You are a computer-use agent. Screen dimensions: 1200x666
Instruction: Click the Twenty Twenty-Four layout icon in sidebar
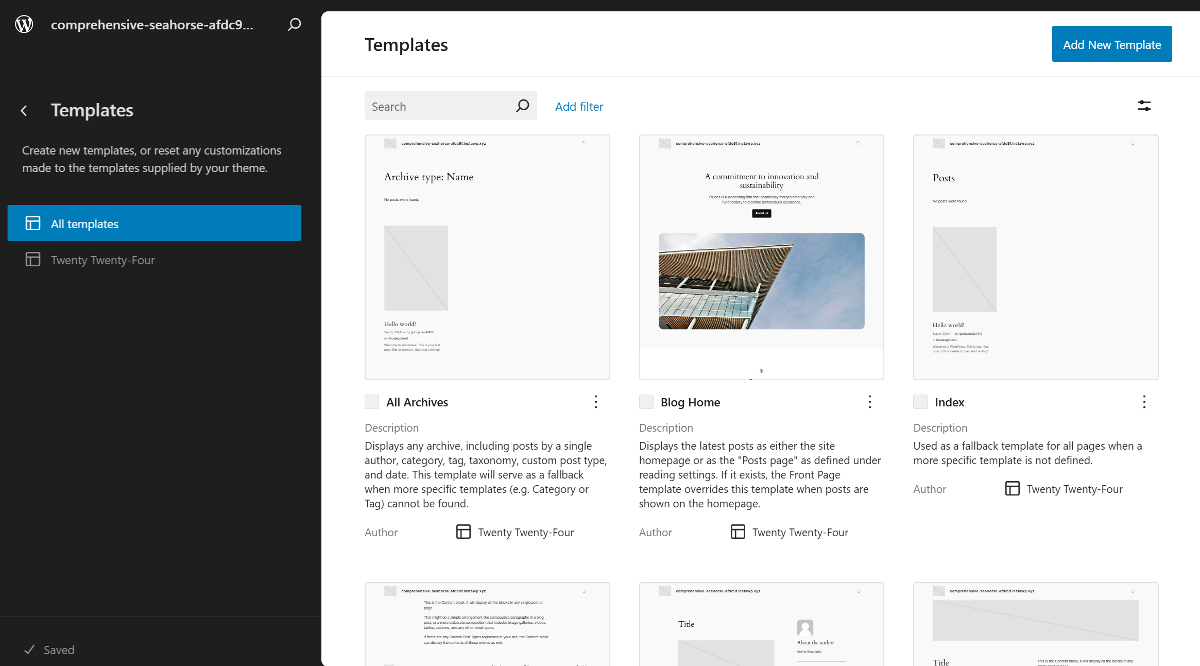coord(33,260)
